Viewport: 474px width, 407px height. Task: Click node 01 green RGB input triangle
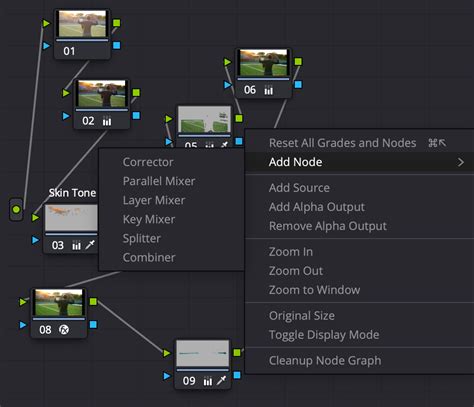(46, 23)
